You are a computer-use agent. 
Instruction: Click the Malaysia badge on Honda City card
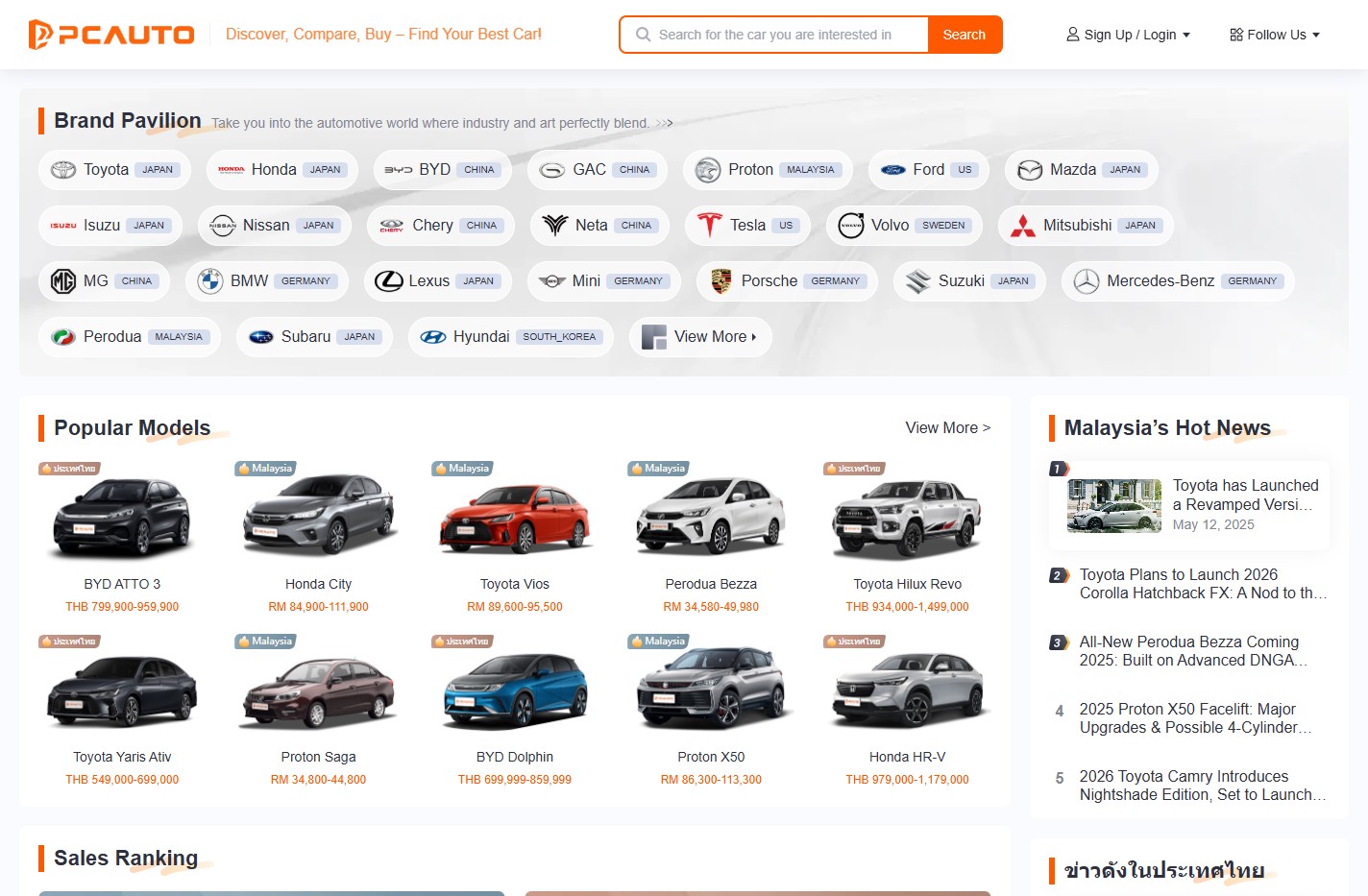(x=266, y=469)
